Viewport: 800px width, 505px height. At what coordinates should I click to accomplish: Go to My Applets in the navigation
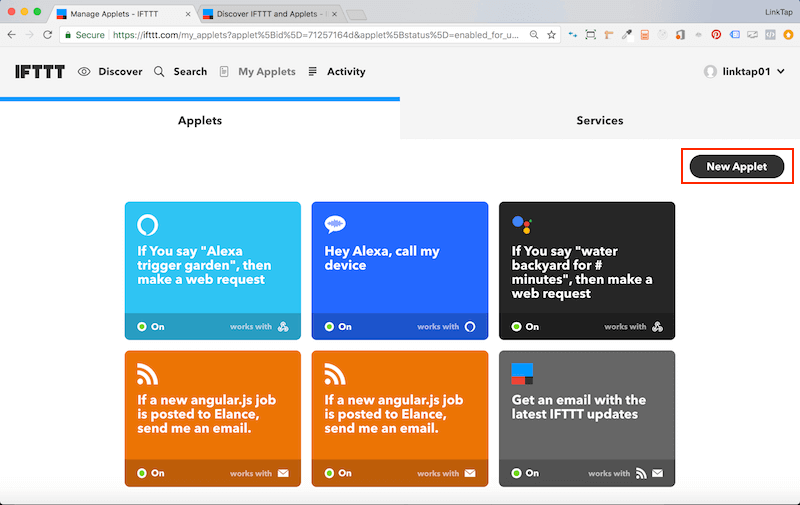(267, 71)
